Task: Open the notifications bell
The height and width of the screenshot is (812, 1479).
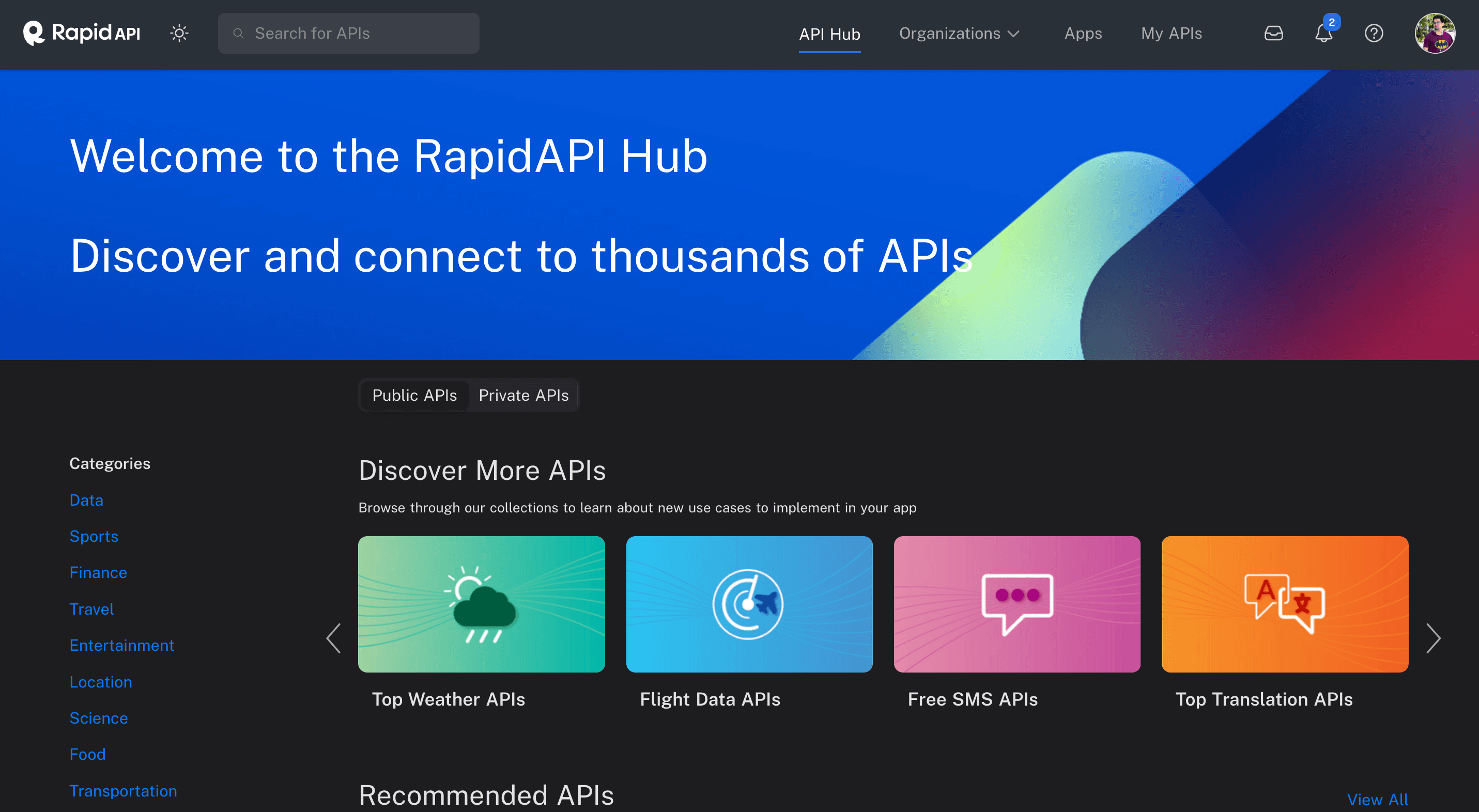Action: 1323,33
